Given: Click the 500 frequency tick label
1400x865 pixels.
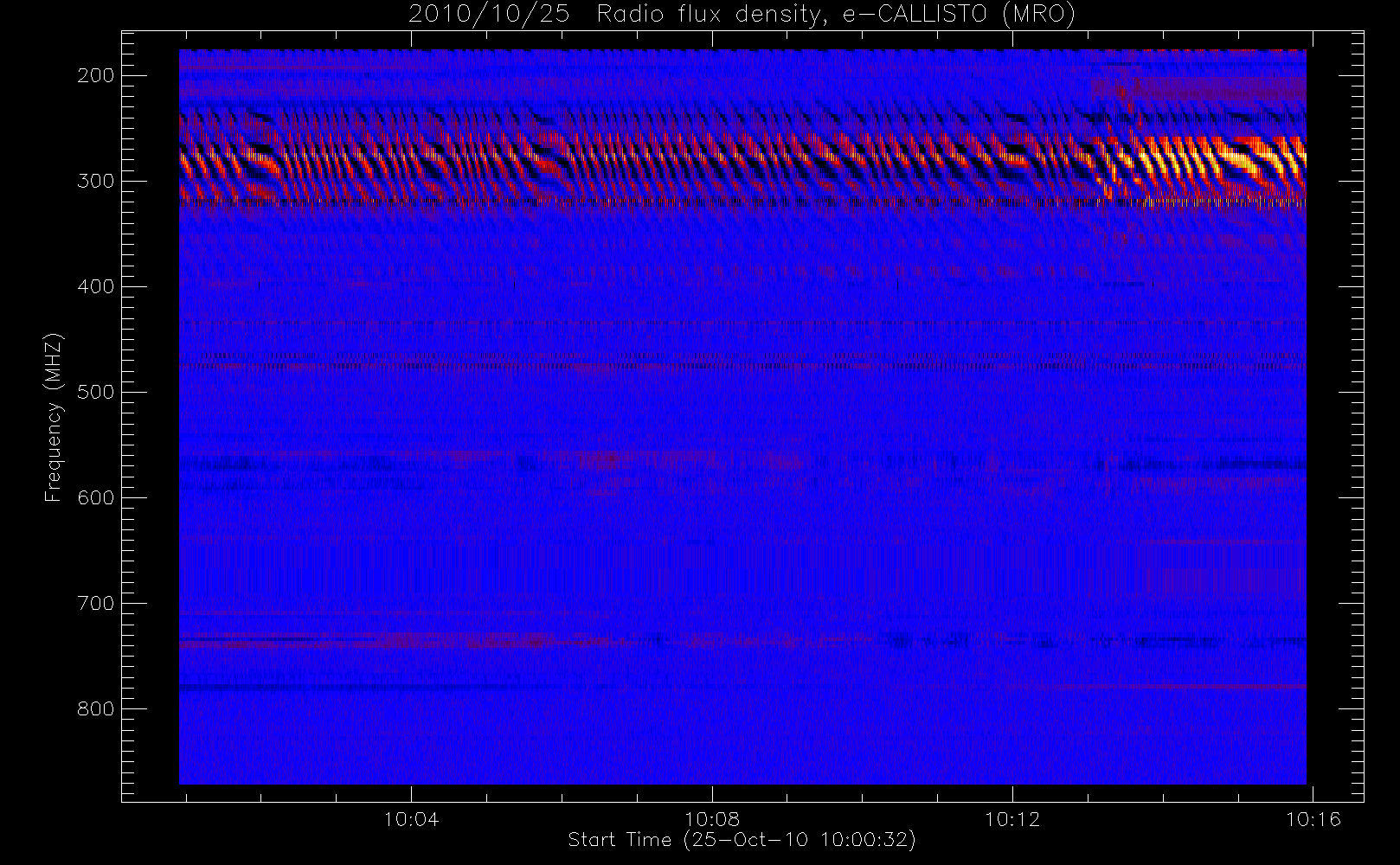Looking at the screenshot, I should (x=95, y=392).
